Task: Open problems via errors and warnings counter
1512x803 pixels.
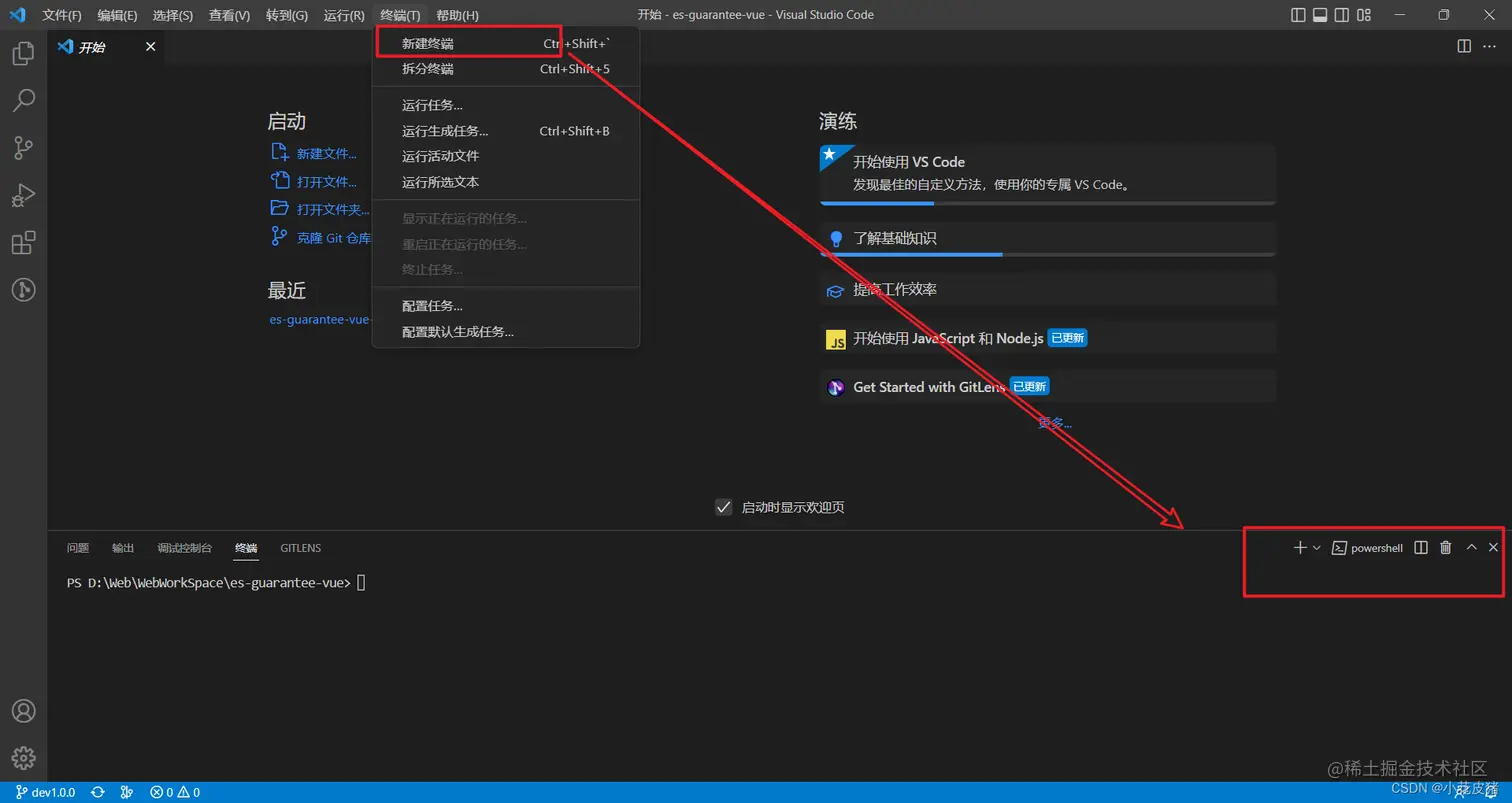Action: click(175, 792)
